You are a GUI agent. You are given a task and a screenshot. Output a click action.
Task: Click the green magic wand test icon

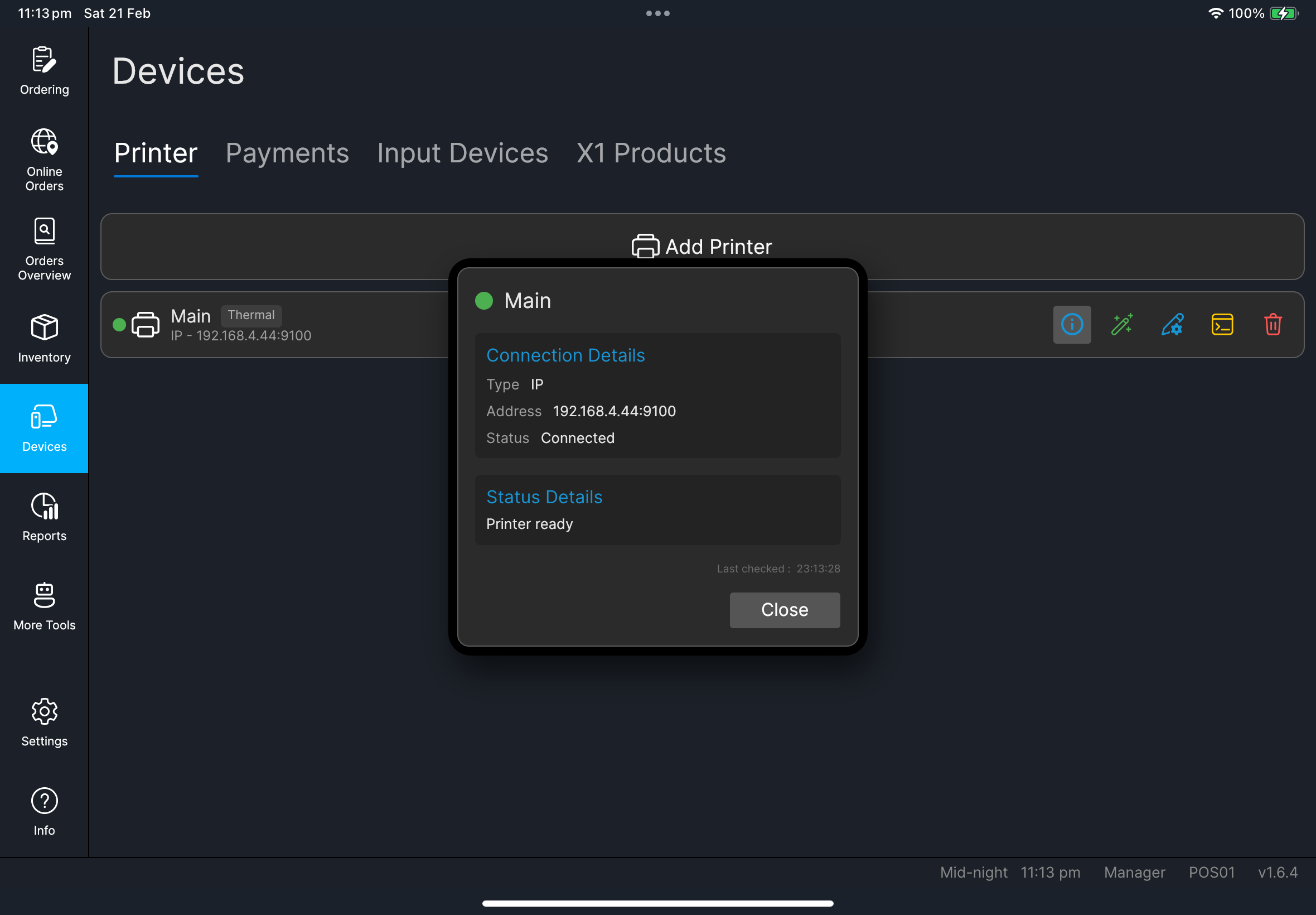(1121, 325)
